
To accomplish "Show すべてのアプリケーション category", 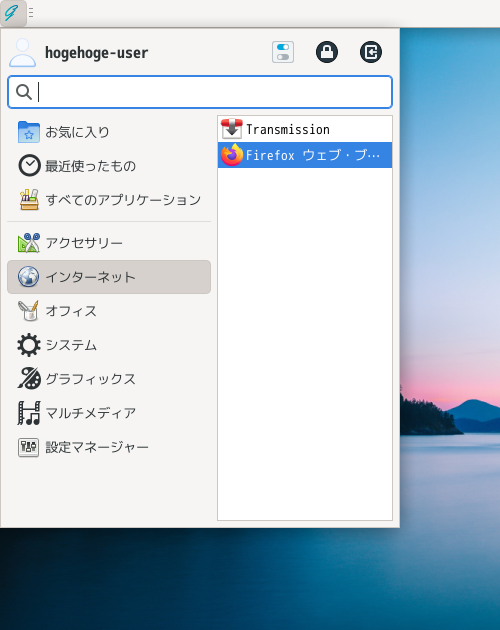I will [x=109, y=200].
